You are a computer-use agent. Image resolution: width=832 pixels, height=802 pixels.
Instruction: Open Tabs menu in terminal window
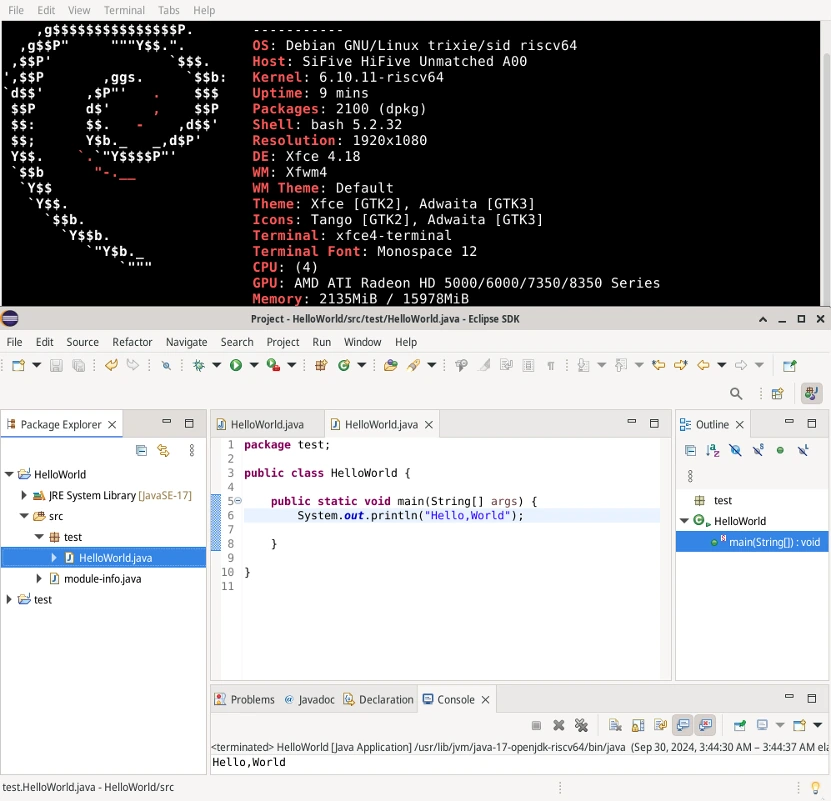(x=169, y=10)
